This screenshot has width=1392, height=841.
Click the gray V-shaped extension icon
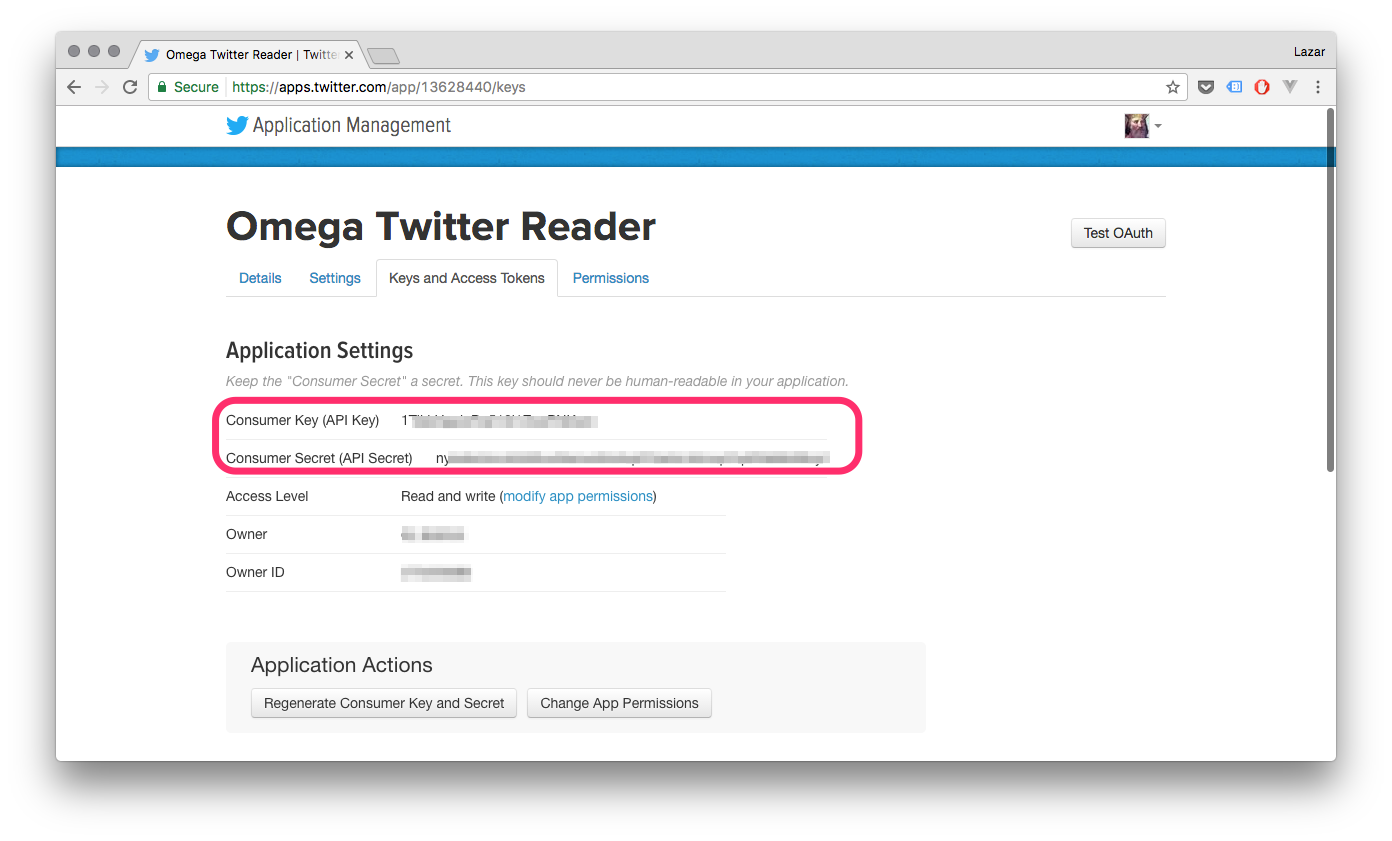coord(1290,87)
